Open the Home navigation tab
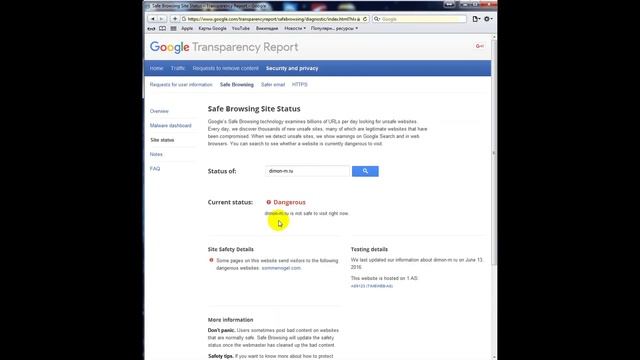This screenshot has height=360, width=640. coord(156,68)
